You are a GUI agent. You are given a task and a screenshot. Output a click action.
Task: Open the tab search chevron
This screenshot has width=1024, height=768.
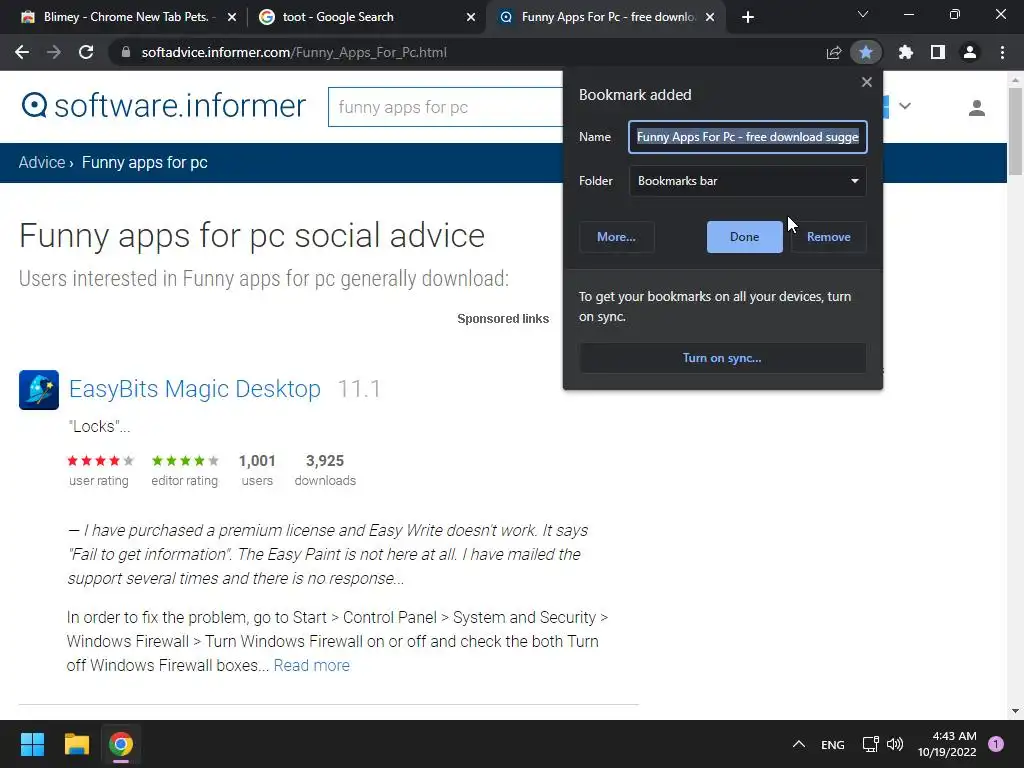[x=863, y=14]
